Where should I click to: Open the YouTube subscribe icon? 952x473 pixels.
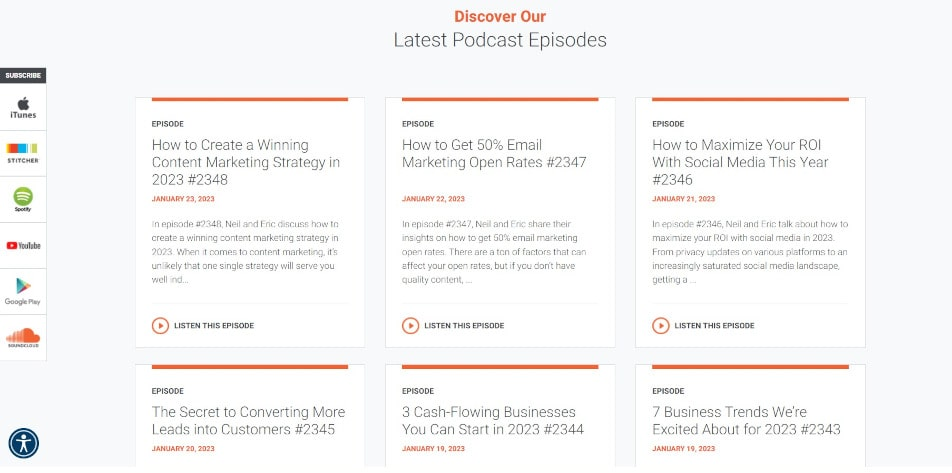[x=23, y=245]
